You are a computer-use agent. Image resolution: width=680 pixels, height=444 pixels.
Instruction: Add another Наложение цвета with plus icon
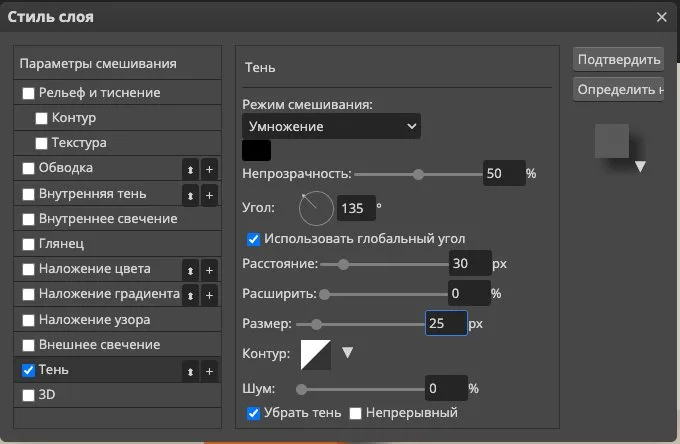pos(209,270)
